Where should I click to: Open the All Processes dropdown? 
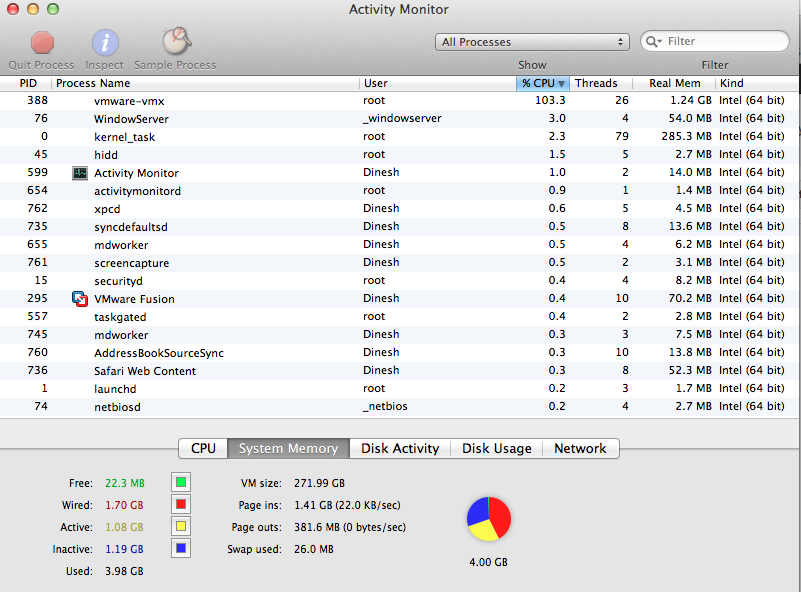coord(532,42)
